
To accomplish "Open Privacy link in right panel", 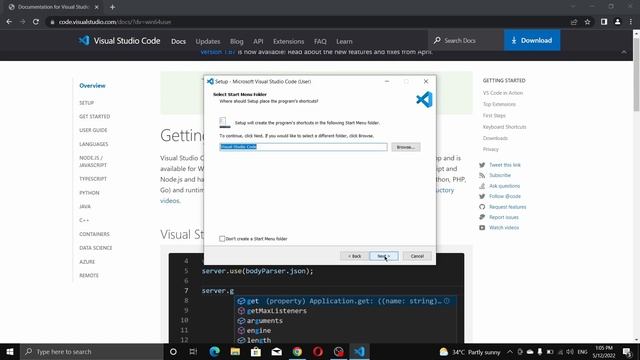I will point(491,149).
